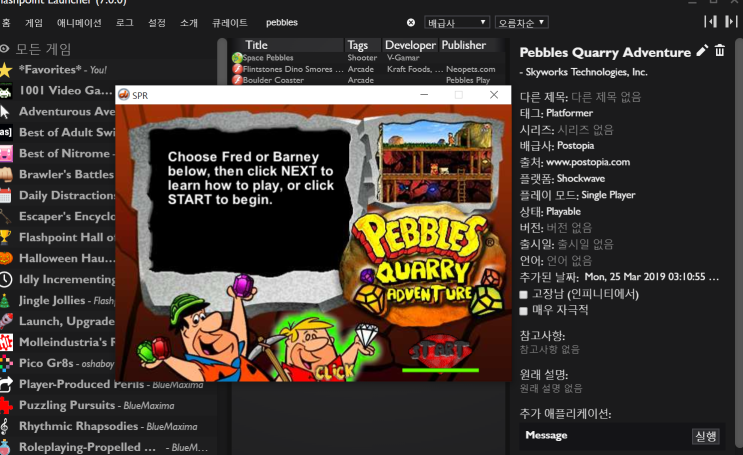Click the Escaper's Encyclopedia playlist icon
Viewport: 743px width, 455px height.
pyautogui.click(x=6, y=216)
